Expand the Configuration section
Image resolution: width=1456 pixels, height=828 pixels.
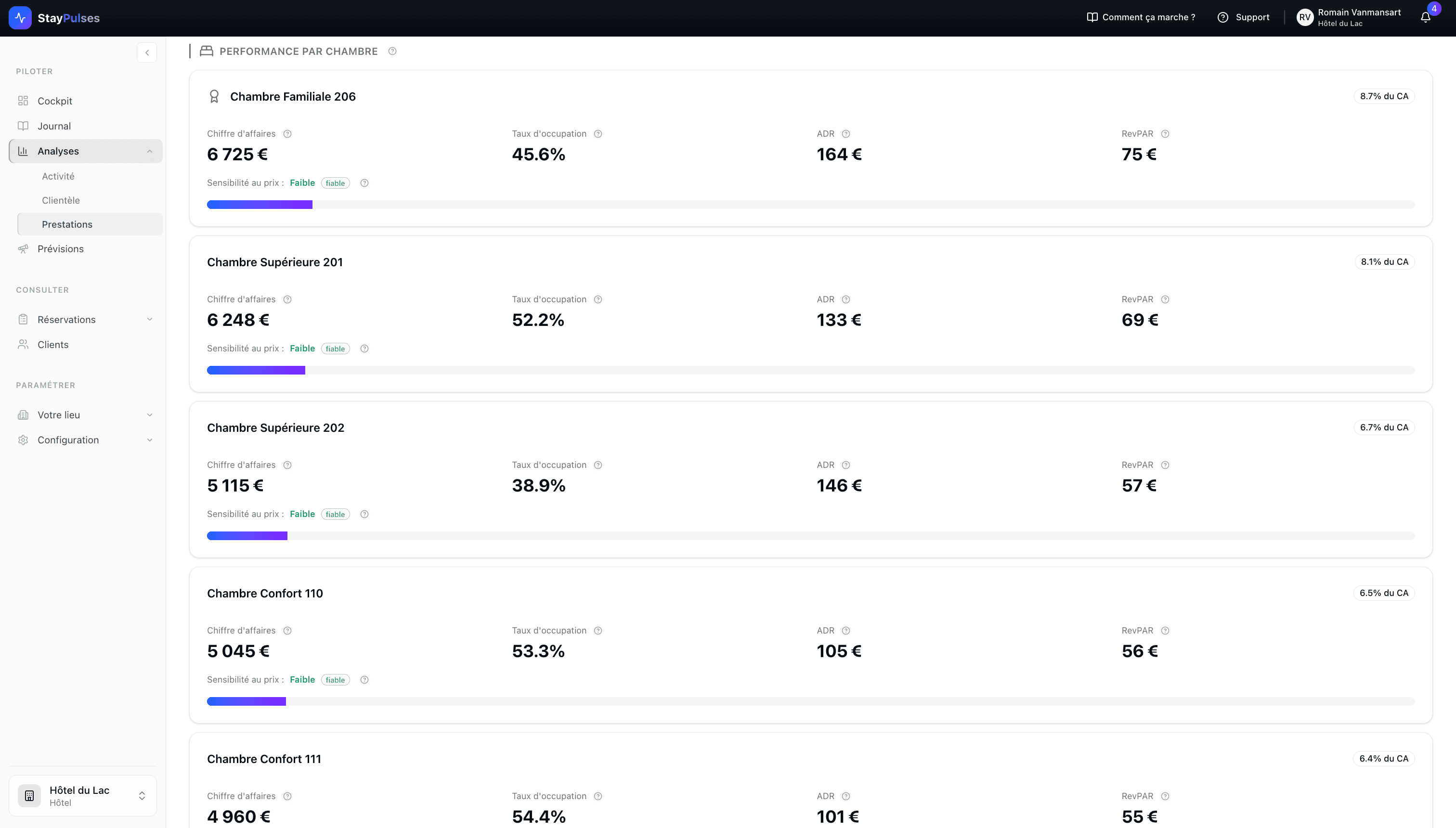click(150, 440)
